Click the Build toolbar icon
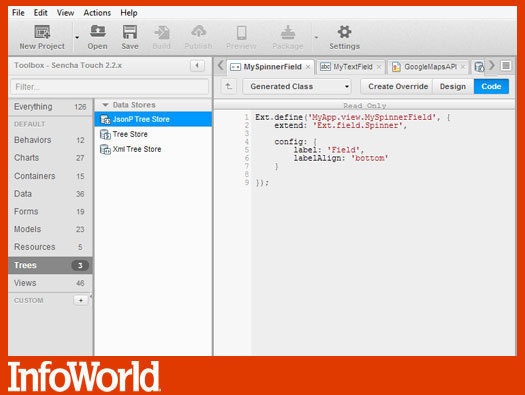525x395 pixels. coord(162,32)
